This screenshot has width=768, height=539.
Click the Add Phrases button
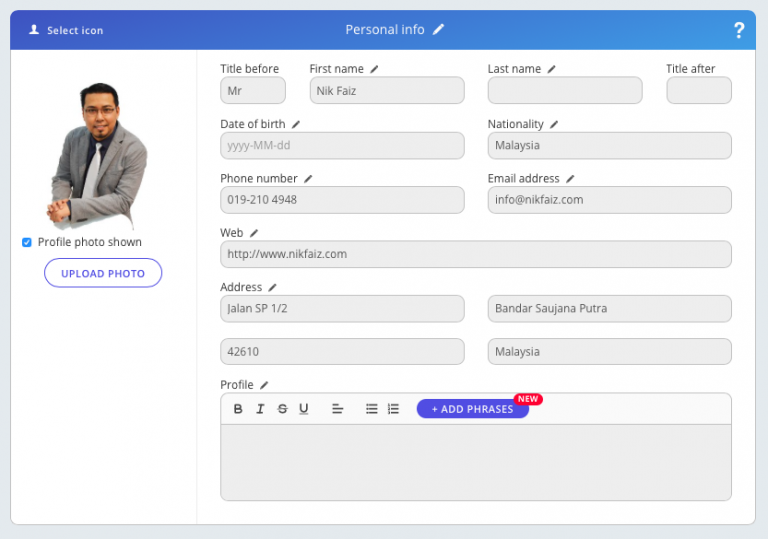coord(472,409)
